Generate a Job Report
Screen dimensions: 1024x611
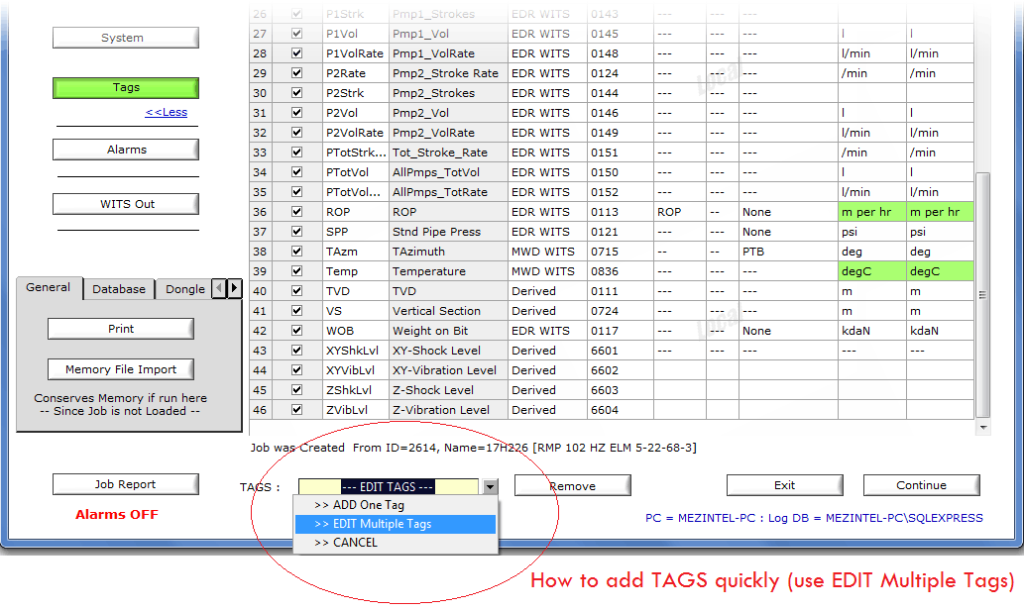coord(125,484)
